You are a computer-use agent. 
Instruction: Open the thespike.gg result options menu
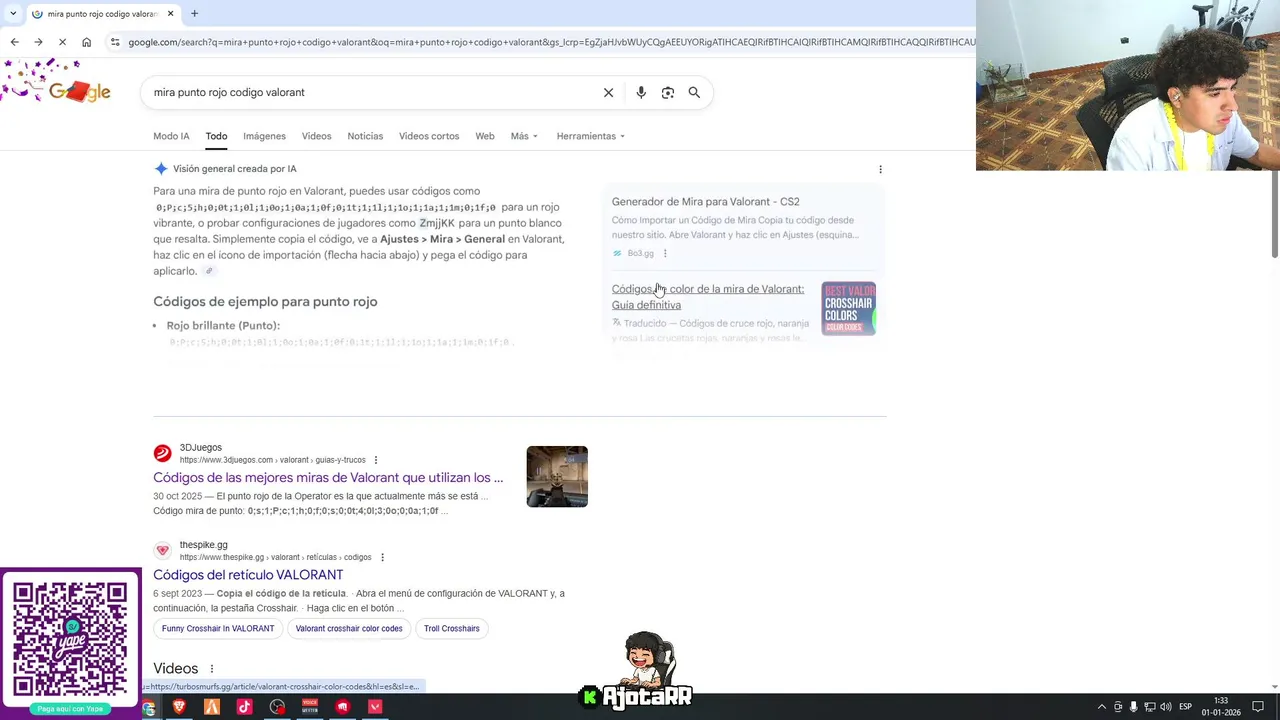tap(382, 557)
